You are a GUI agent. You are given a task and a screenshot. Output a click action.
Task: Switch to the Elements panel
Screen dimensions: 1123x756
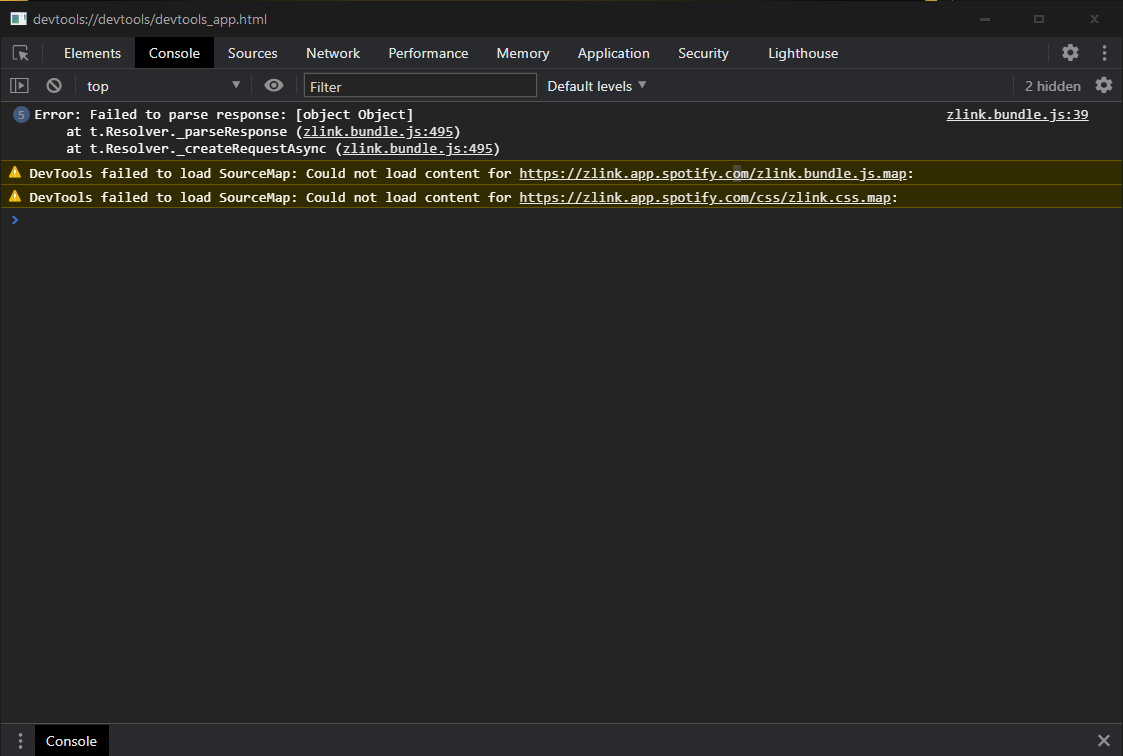pos(91,52)
